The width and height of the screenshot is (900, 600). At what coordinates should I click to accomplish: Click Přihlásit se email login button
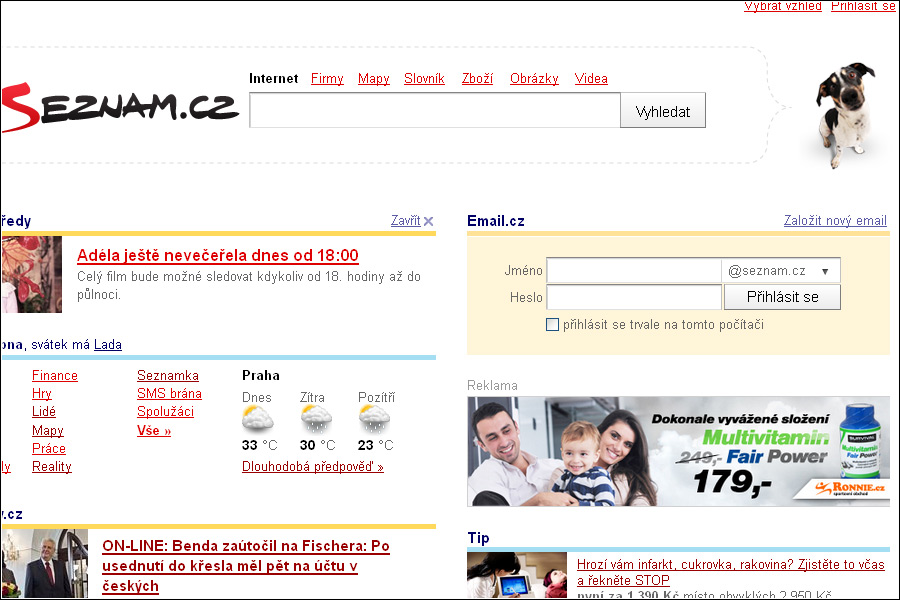782,297
